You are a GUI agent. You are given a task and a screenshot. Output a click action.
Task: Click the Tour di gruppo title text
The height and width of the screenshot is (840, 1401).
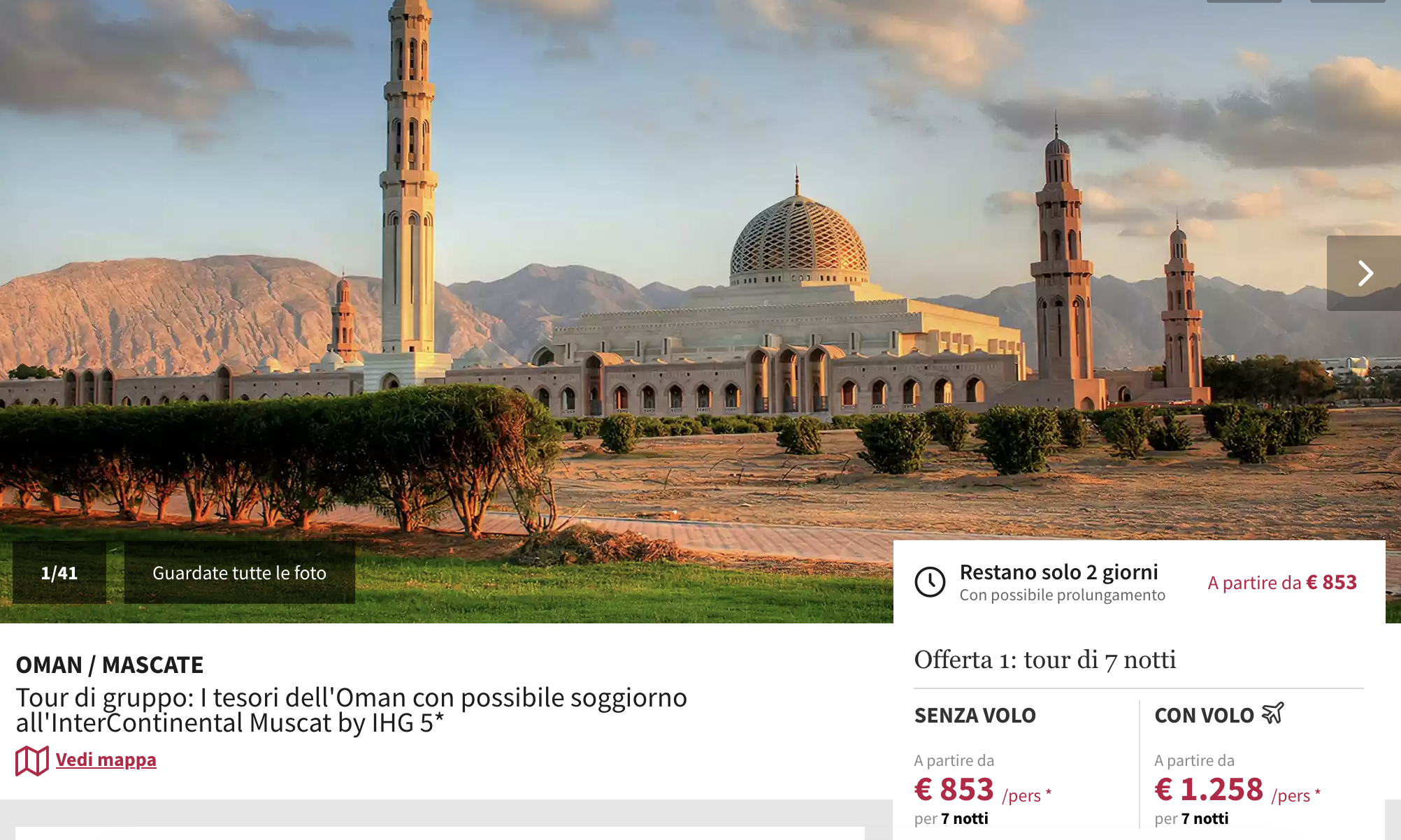click(x=352, y=710)
